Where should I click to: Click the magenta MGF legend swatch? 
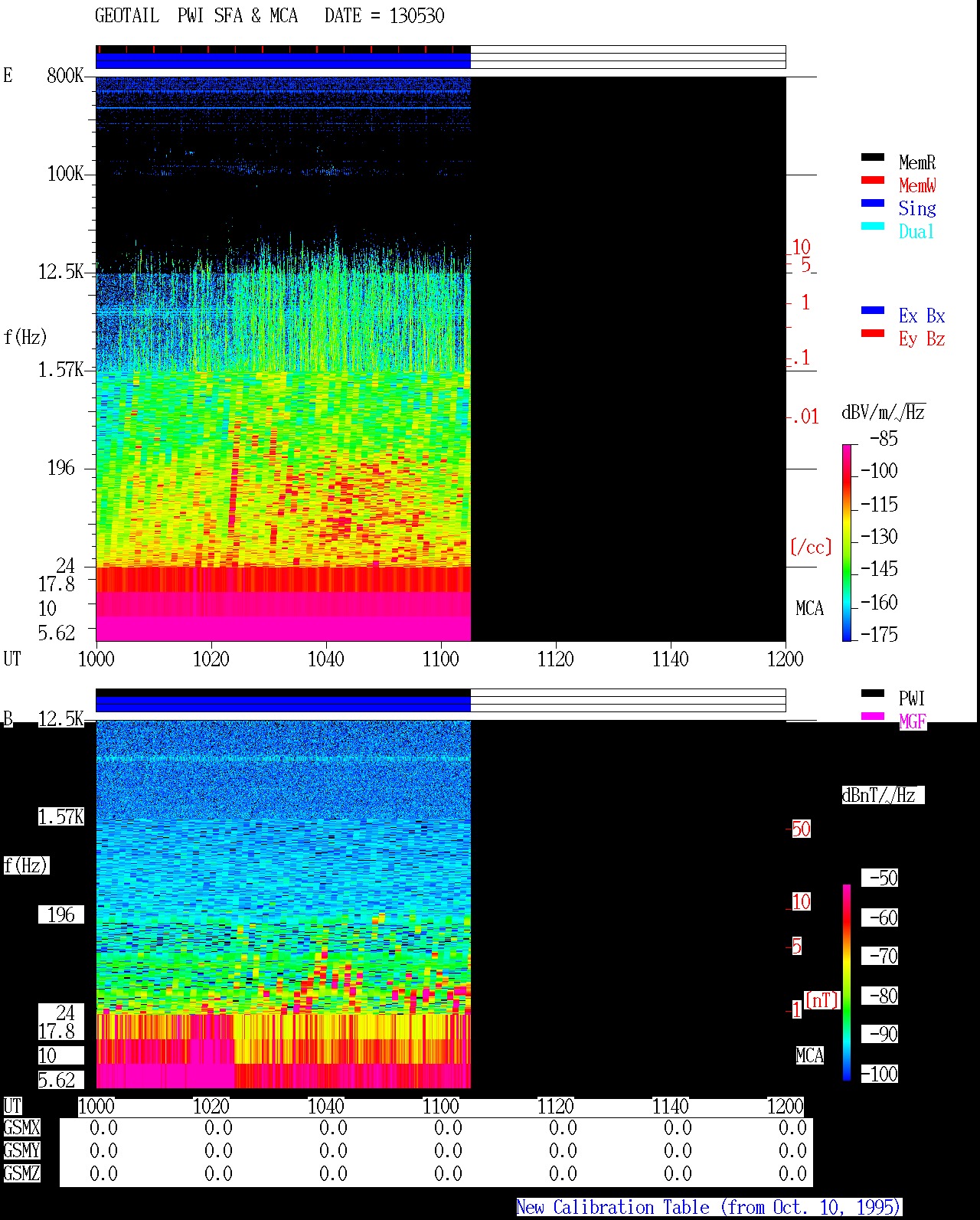(x=873, y=716)
